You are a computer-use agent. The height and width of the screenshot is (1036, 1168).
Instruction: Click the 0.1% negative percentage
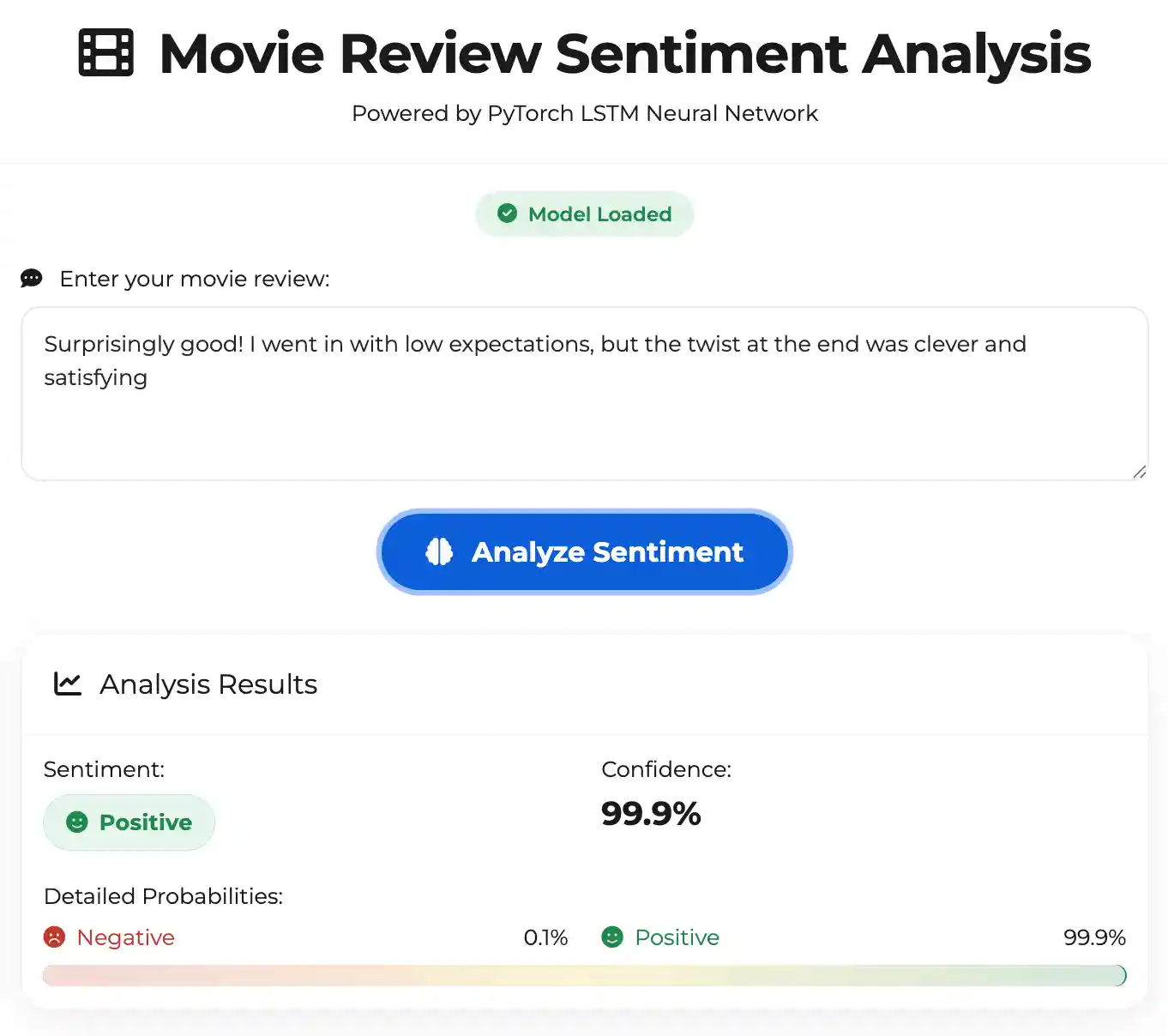coord(545,937)
